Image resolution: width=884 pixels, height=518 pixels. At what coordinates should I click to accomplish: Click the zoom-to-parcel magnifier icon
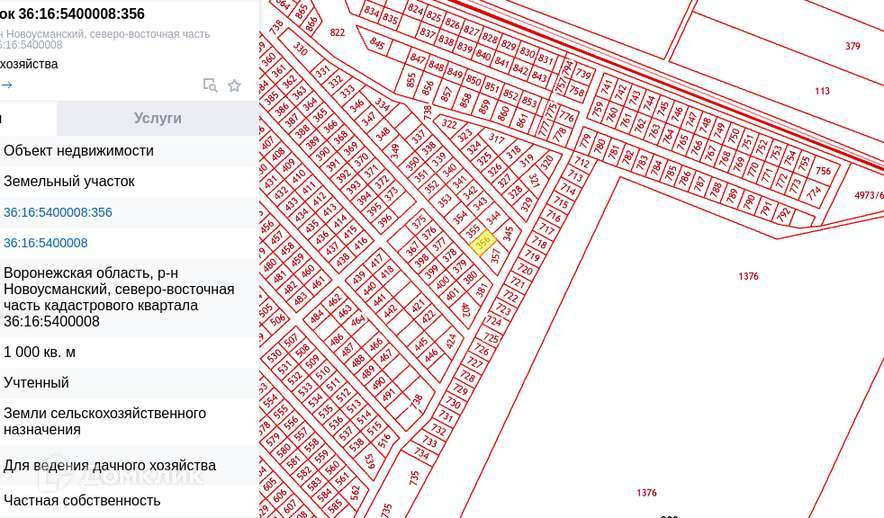pos(210,85)
